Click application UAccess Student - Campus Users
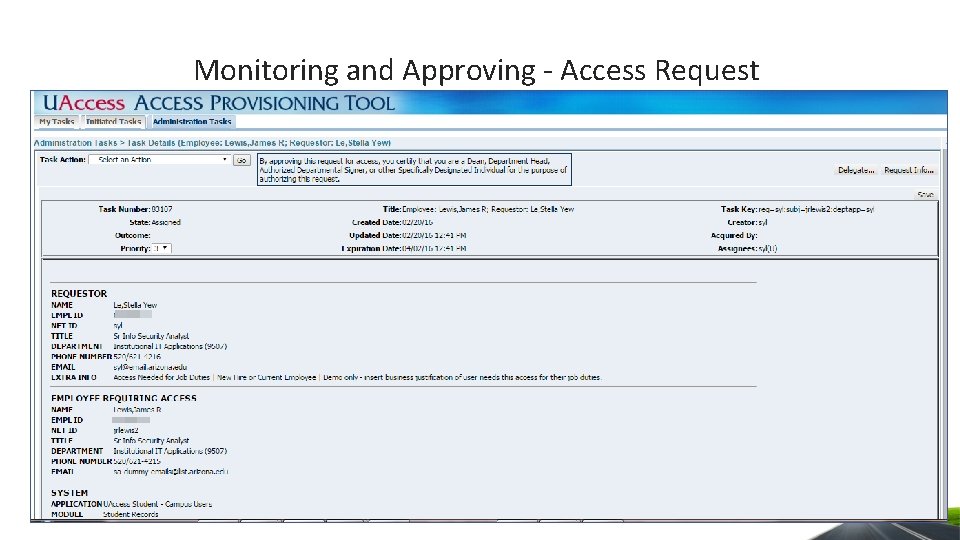 coord(158,504)
